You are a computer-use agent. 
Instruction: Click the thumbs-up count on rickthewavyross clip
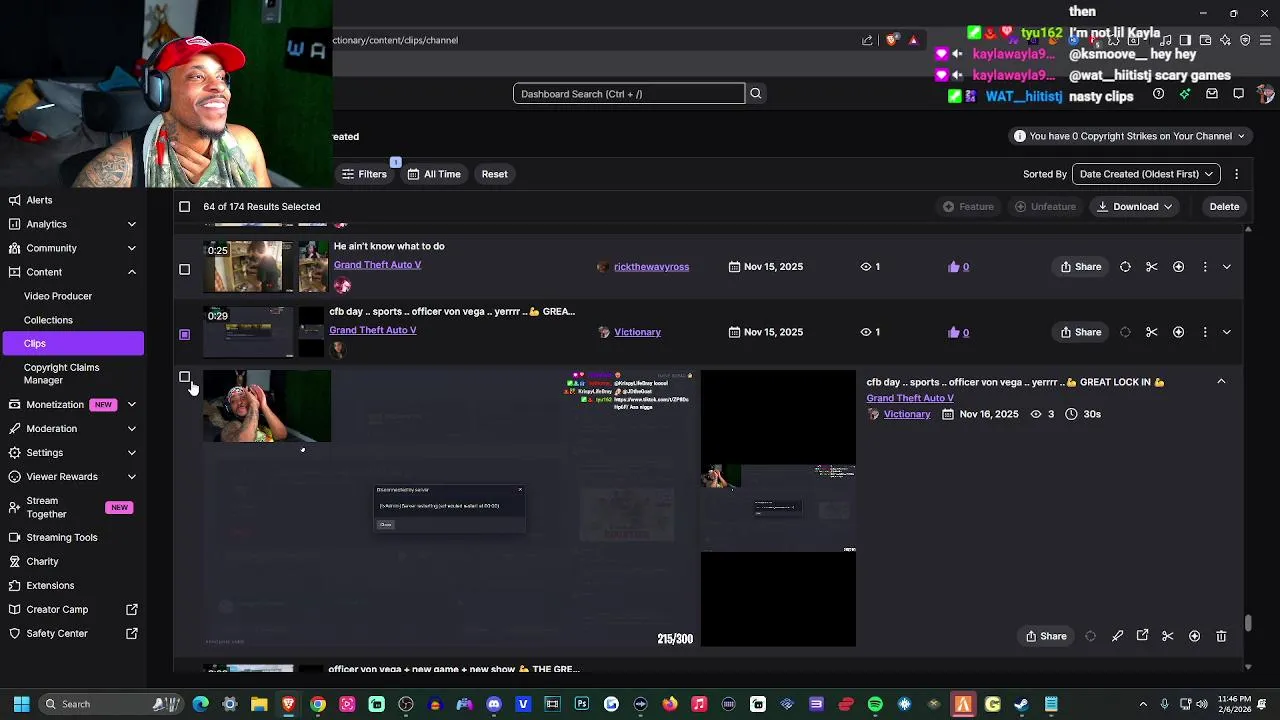click(959, 267)
